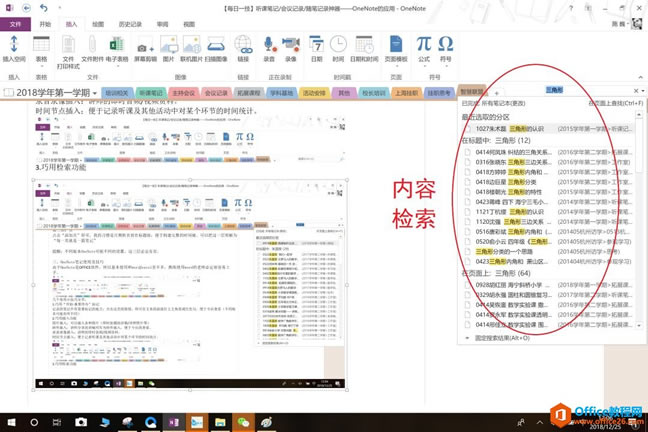
Task: Open the 活动安排 section tab
Action: click(314, 93)
